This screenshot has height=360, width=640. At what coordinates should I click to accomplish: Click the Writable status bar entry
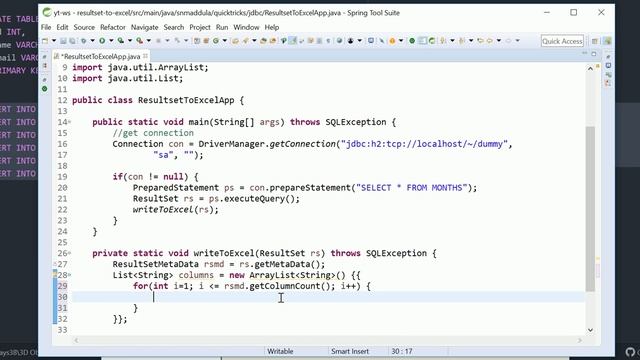[x=280, y=351]
